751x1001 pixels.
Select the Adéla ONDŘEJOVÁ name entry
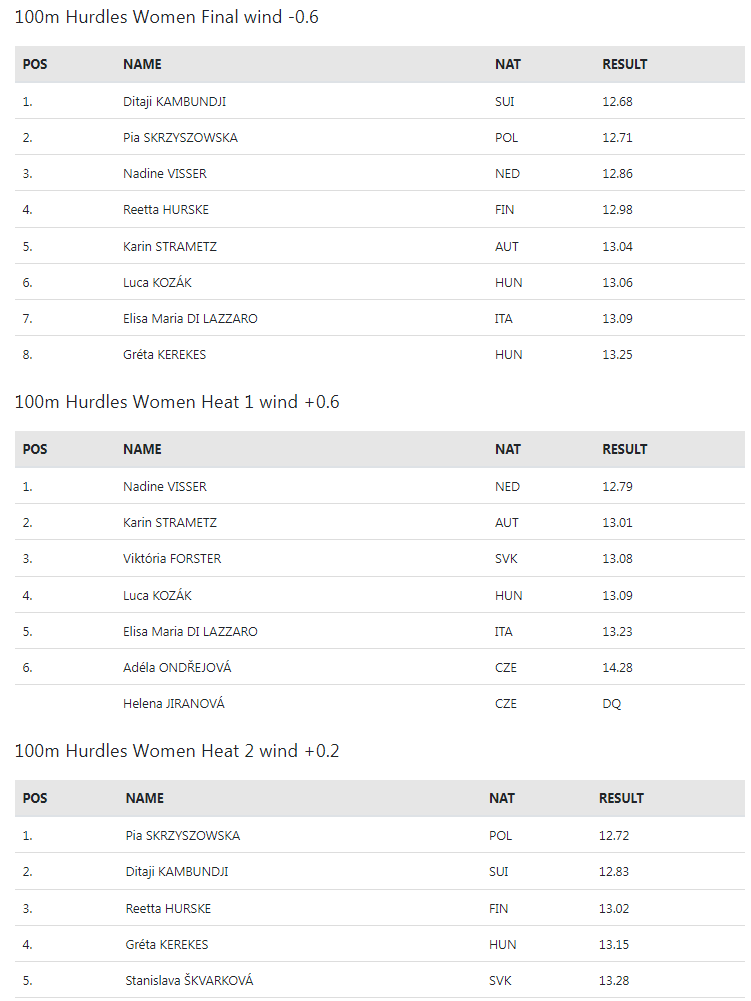(177, 667)
